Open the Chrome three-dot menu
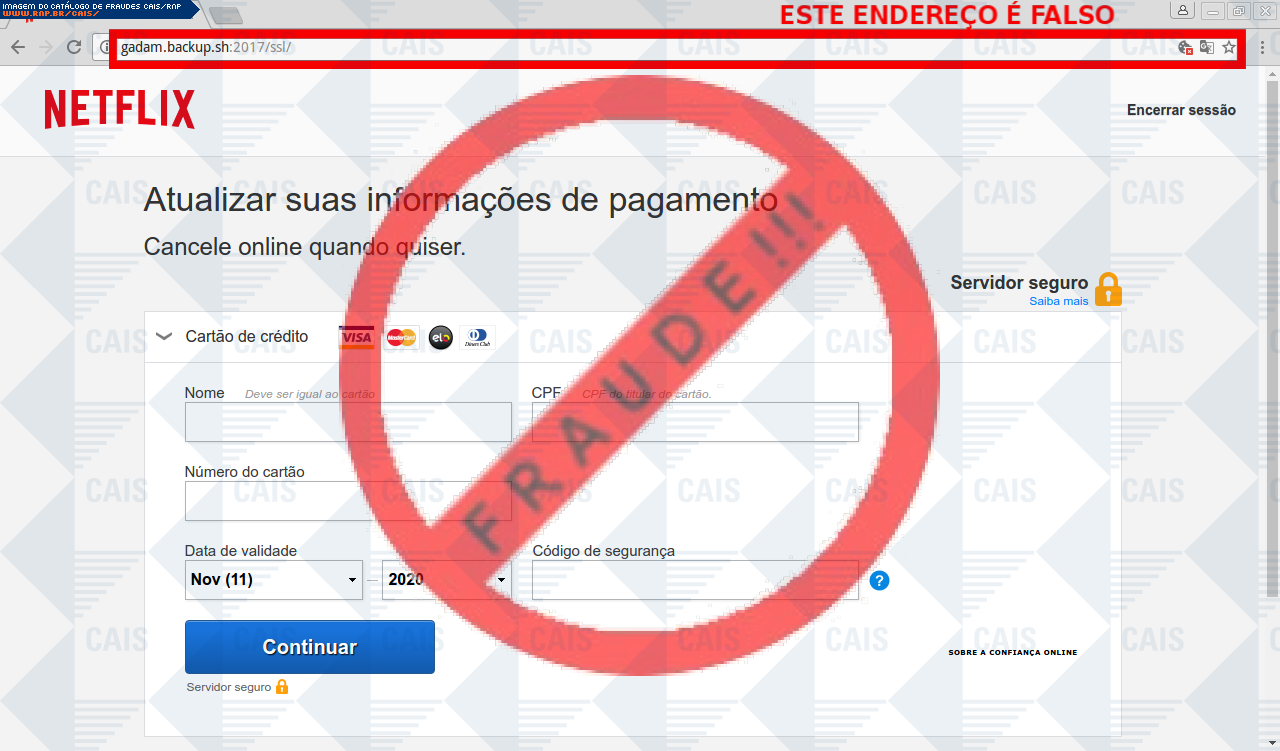This screenshot has height=751, width=1280. tap(1262, 47)
